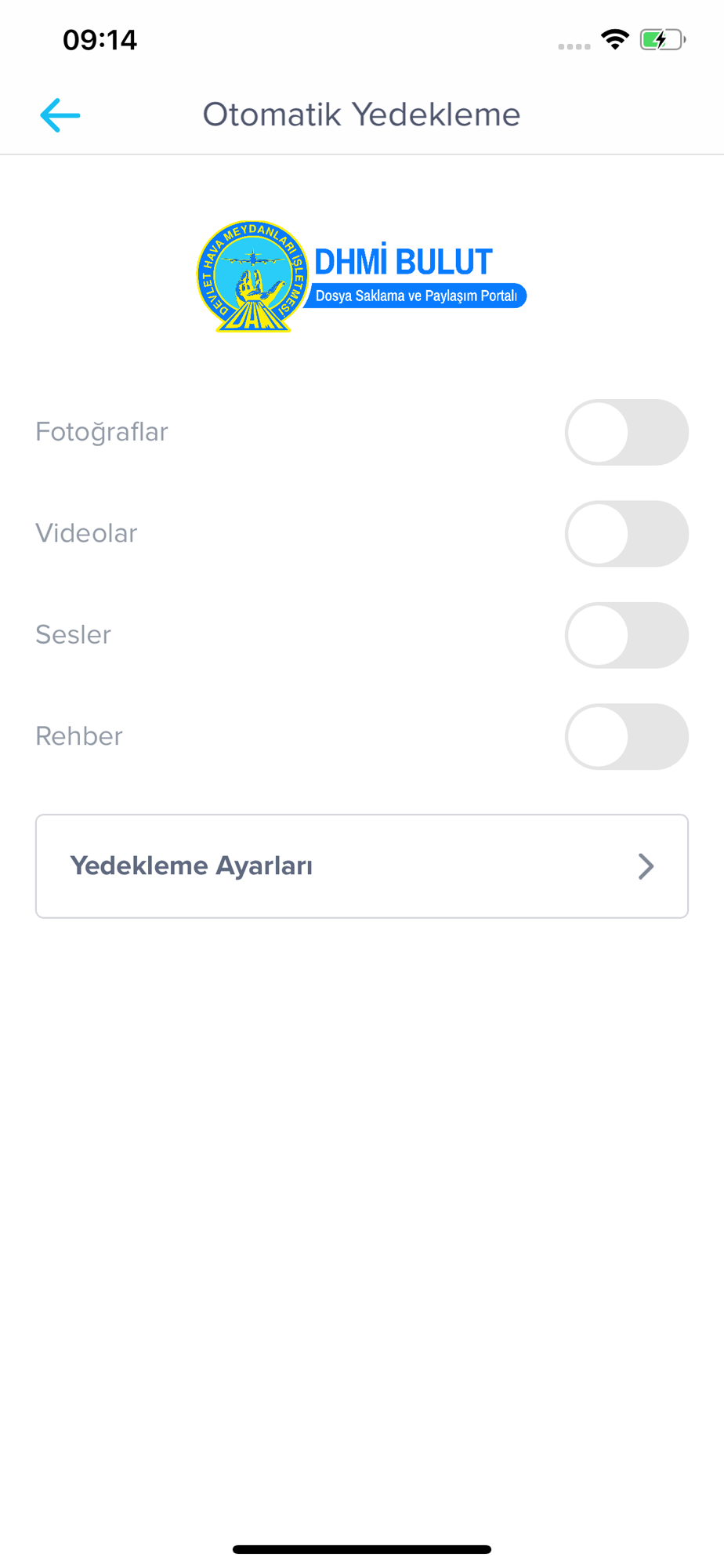Screen dimensions: 724x1568
Task: Click the DHMİ BULUT logo text
Action: (x=403, y=262)
